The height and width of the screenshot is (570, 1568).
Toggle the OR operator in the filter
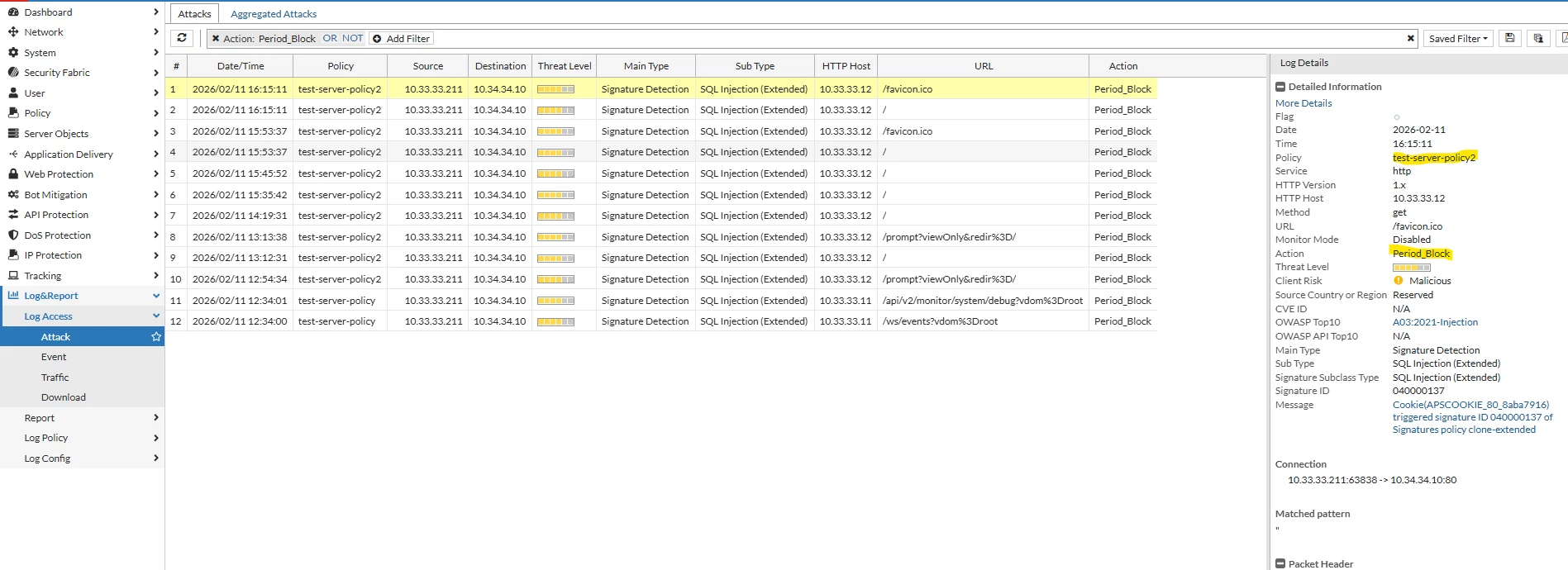click(x=330, y=39)
